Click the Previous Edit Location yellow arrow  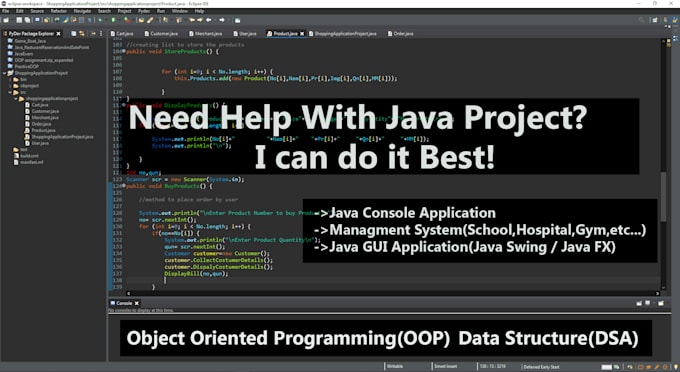click(x=192, y=20)
